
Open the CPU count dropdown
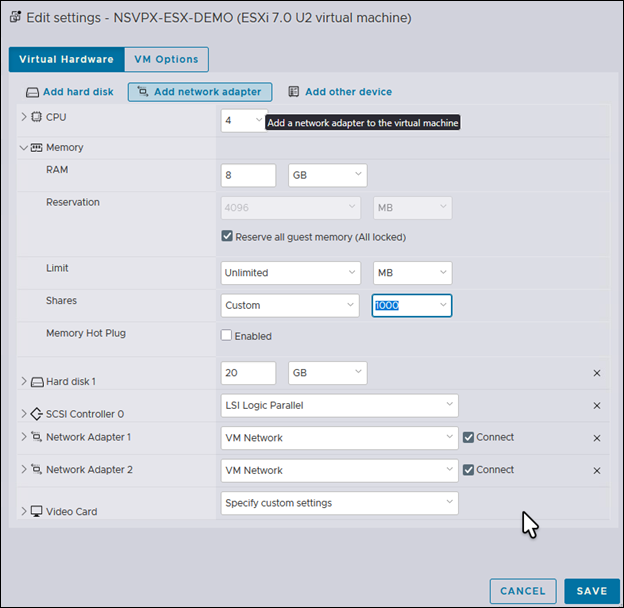tap(244, 120)
